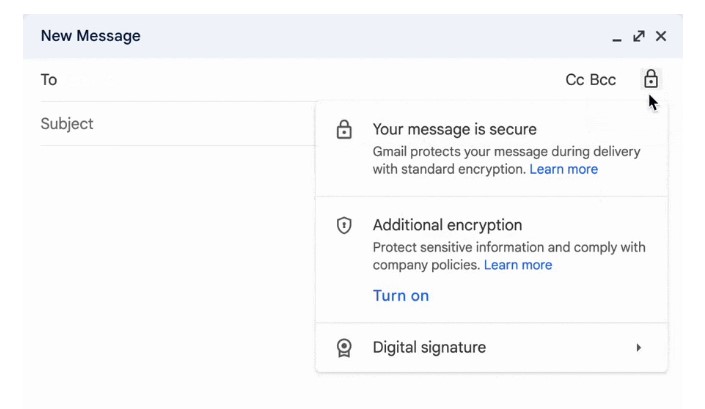This screenshot has height=409, width=705.
Task: Minimize the New Message compose window
Action: (x=617, y=37)
